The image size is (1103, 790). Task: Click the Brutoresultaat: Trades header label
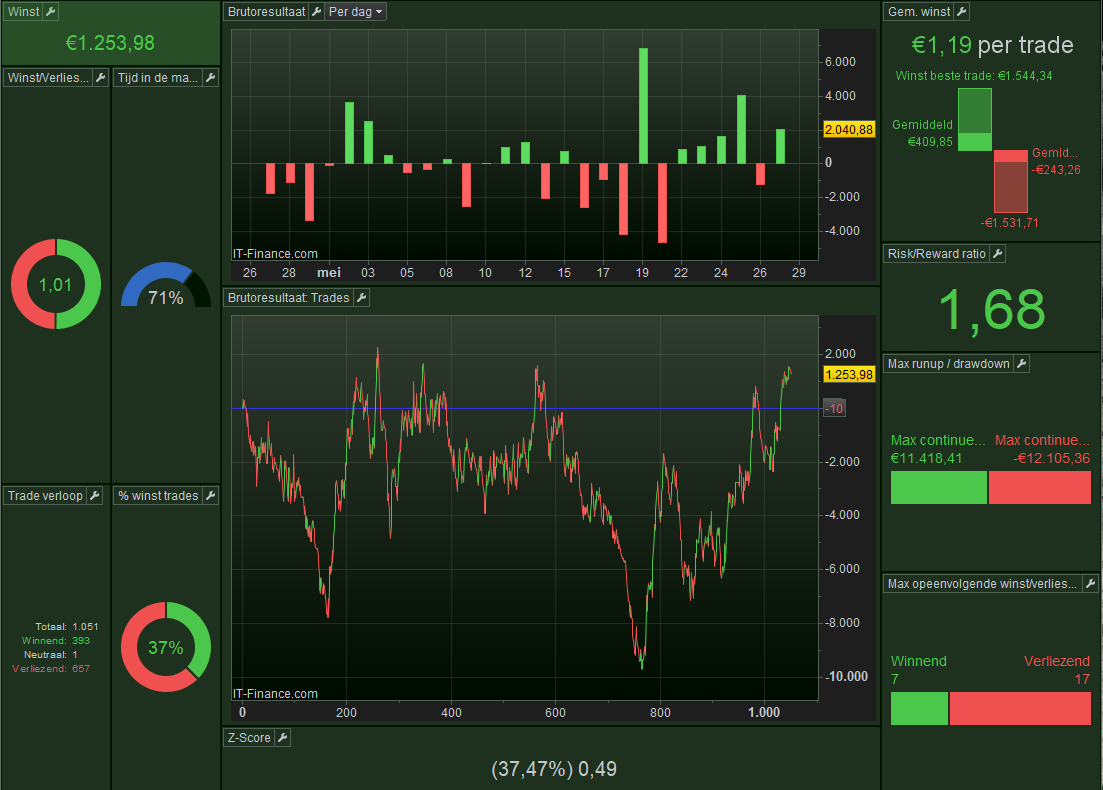point(288,298)
